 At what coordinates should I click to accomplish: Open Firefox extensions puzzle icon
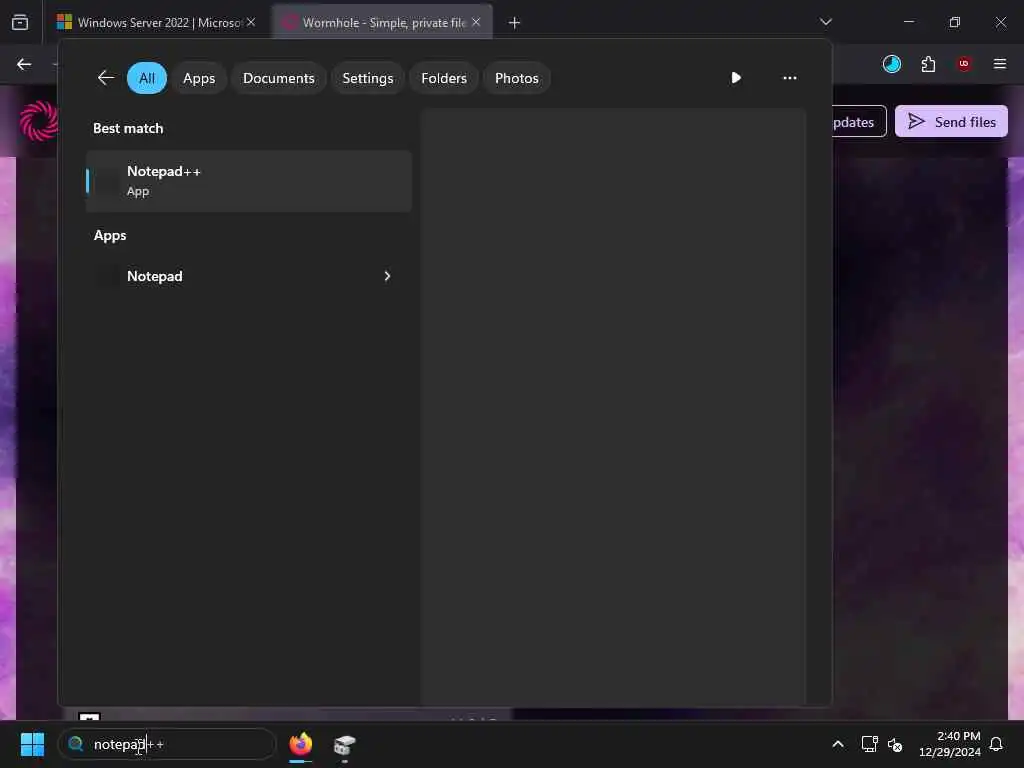928,64
